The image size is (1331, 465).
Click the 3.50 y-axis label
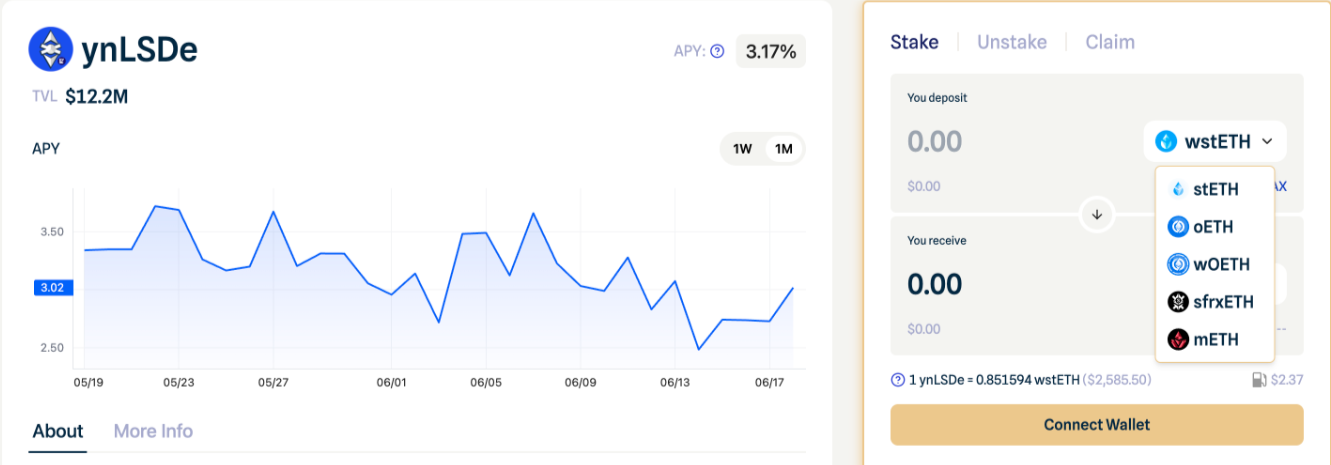click(52, 232)
